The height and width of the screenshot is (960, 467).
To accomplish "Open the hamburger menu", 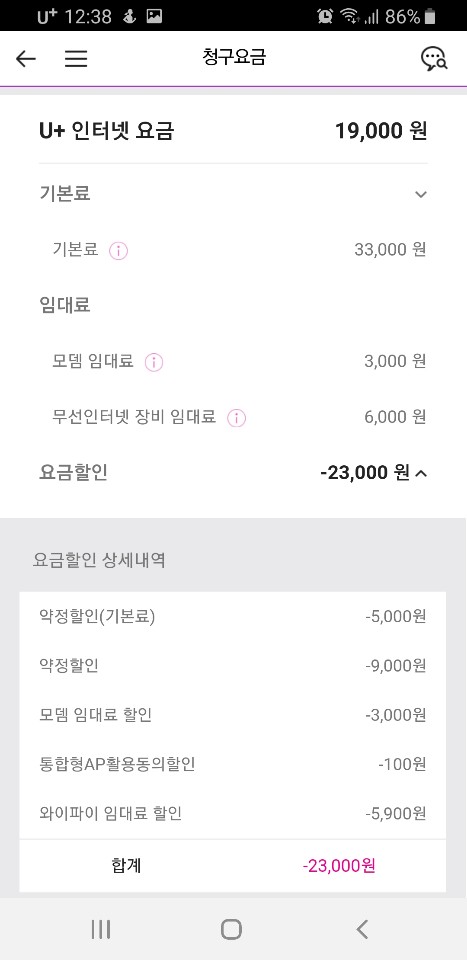I will 76,59.
